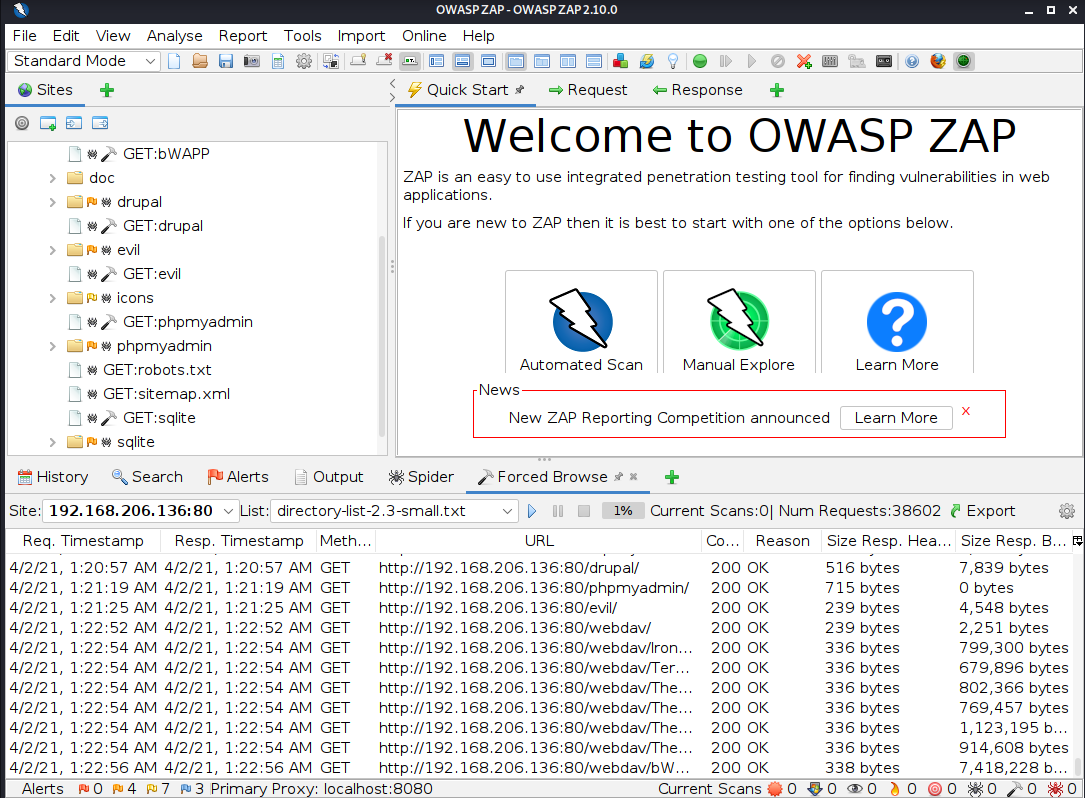Click the 1% forced browse progress bar

tap(622, 511)
